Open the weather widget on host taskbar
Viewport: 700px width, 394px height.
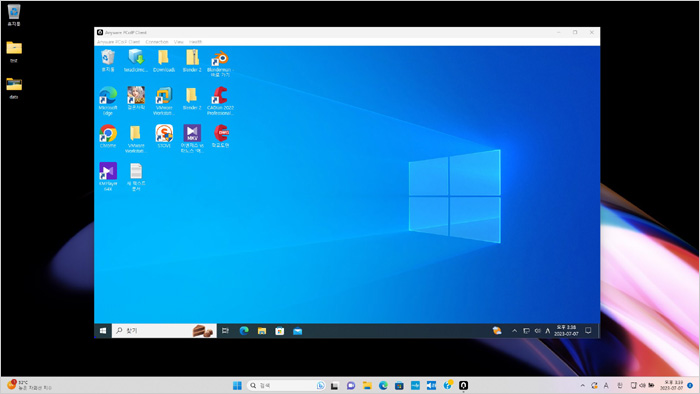[x=29, y=385]
